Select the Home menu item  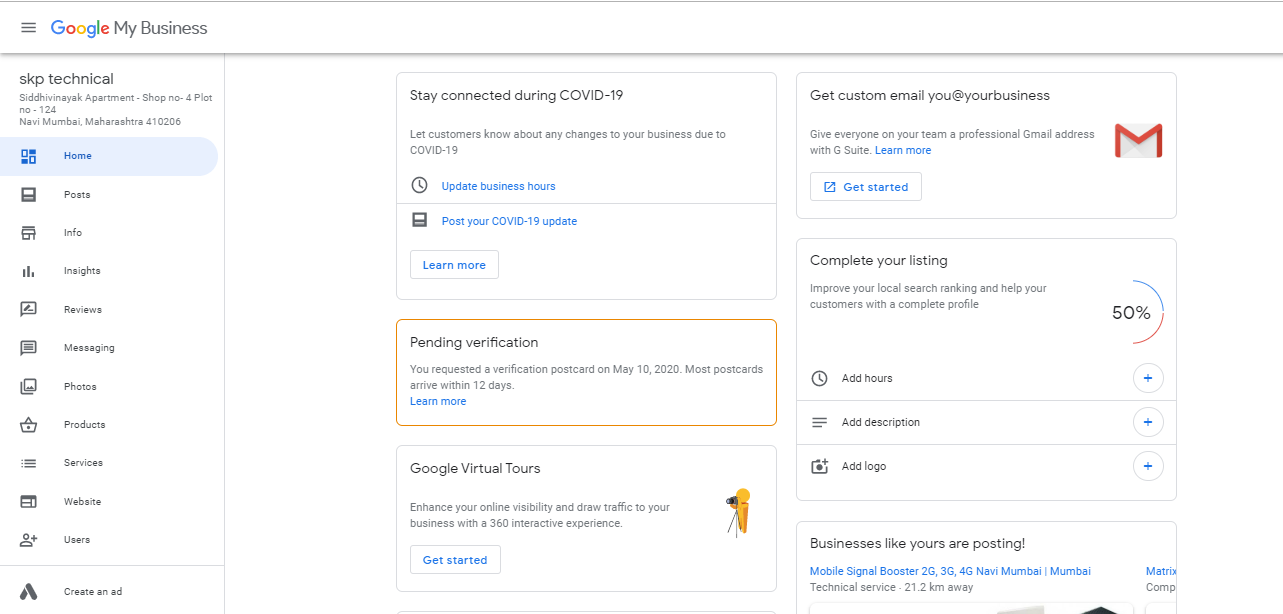[78, 156]
